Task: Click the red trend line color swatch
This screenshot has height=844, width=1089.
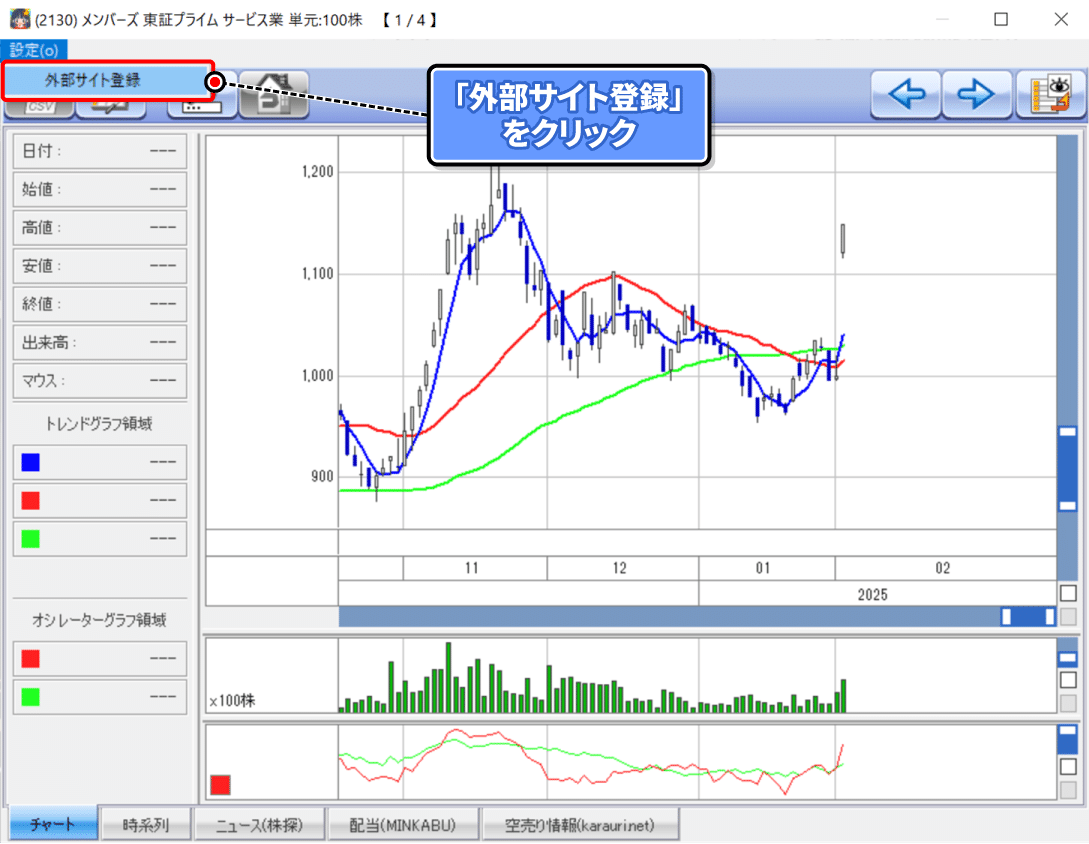Action: pos(31,501)
